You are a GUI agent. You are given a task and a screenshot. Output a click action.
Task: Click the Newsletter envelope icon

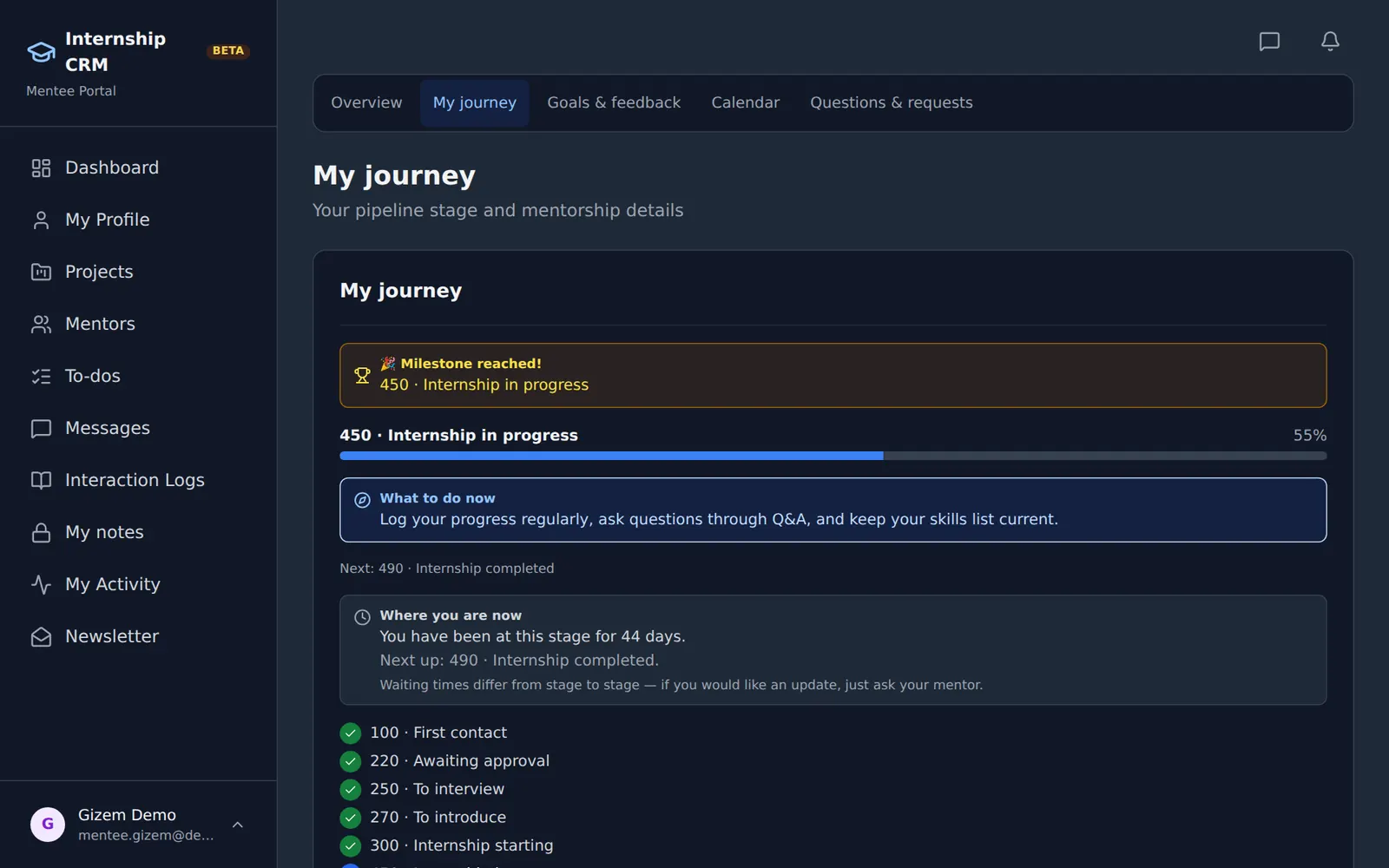point(41,636)
